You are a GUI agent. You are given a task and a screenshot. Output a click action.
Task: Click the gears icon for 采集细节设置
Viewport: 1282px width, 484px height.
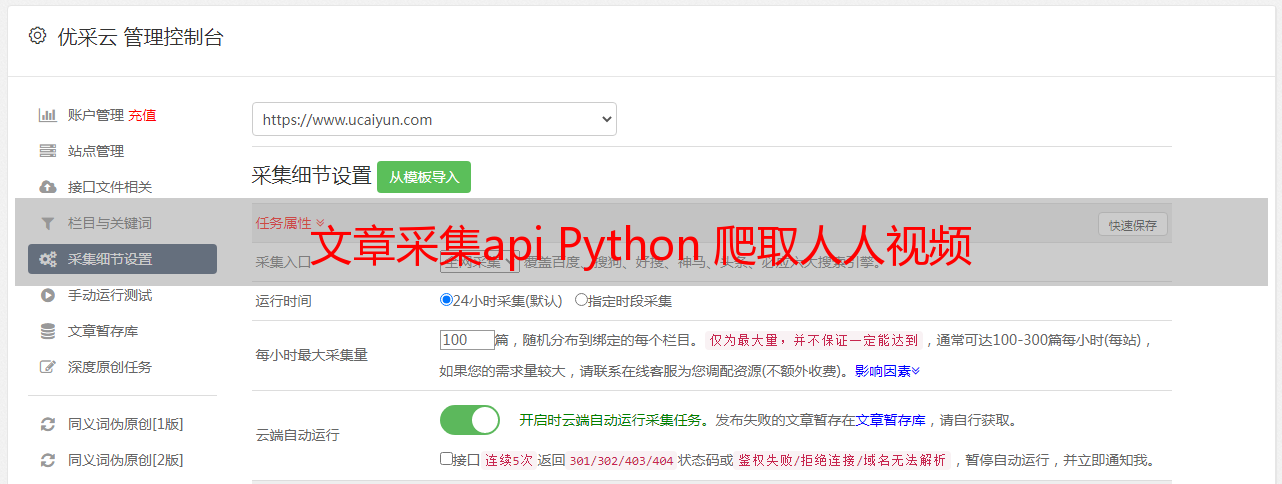(x=47, y=259)
